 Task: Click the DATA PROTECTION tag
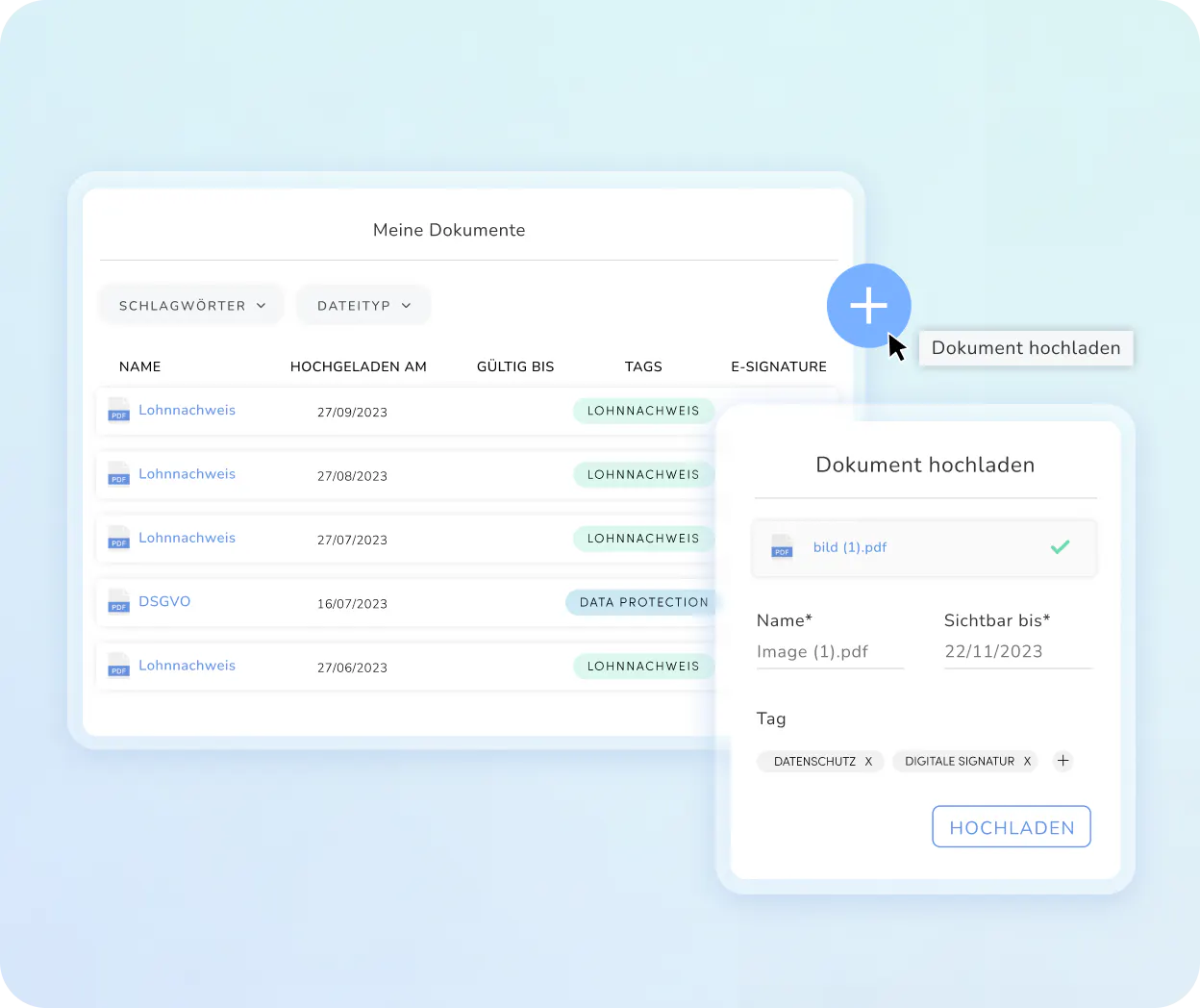(x=643, y=602)
